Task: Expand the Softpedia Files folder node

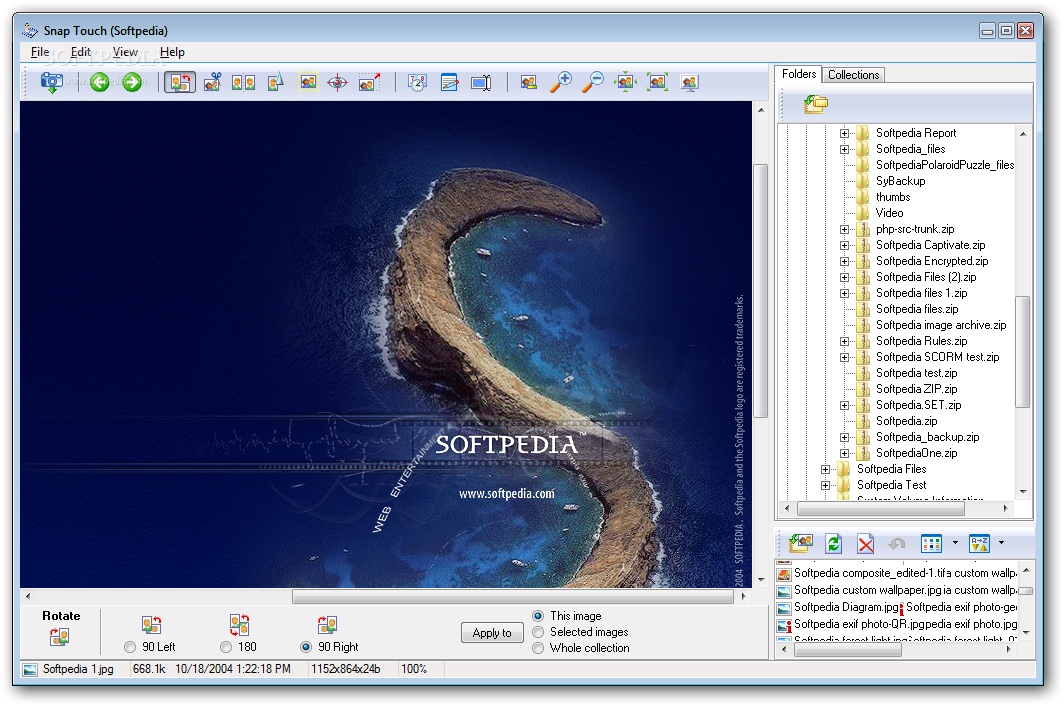Action: tap(826, 469)
